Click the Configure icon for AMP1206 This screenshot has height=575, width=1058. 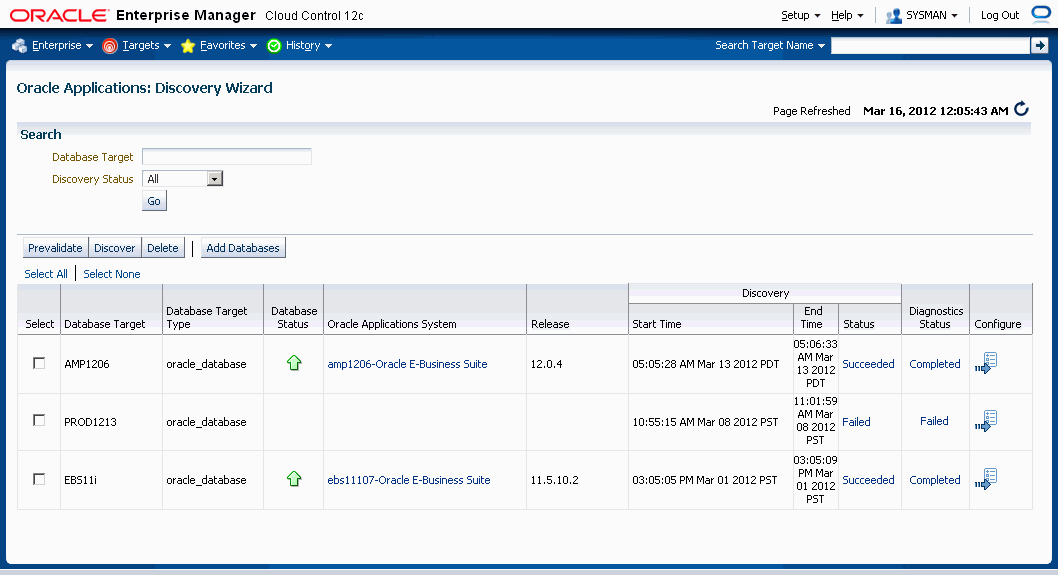pos(986,364)
